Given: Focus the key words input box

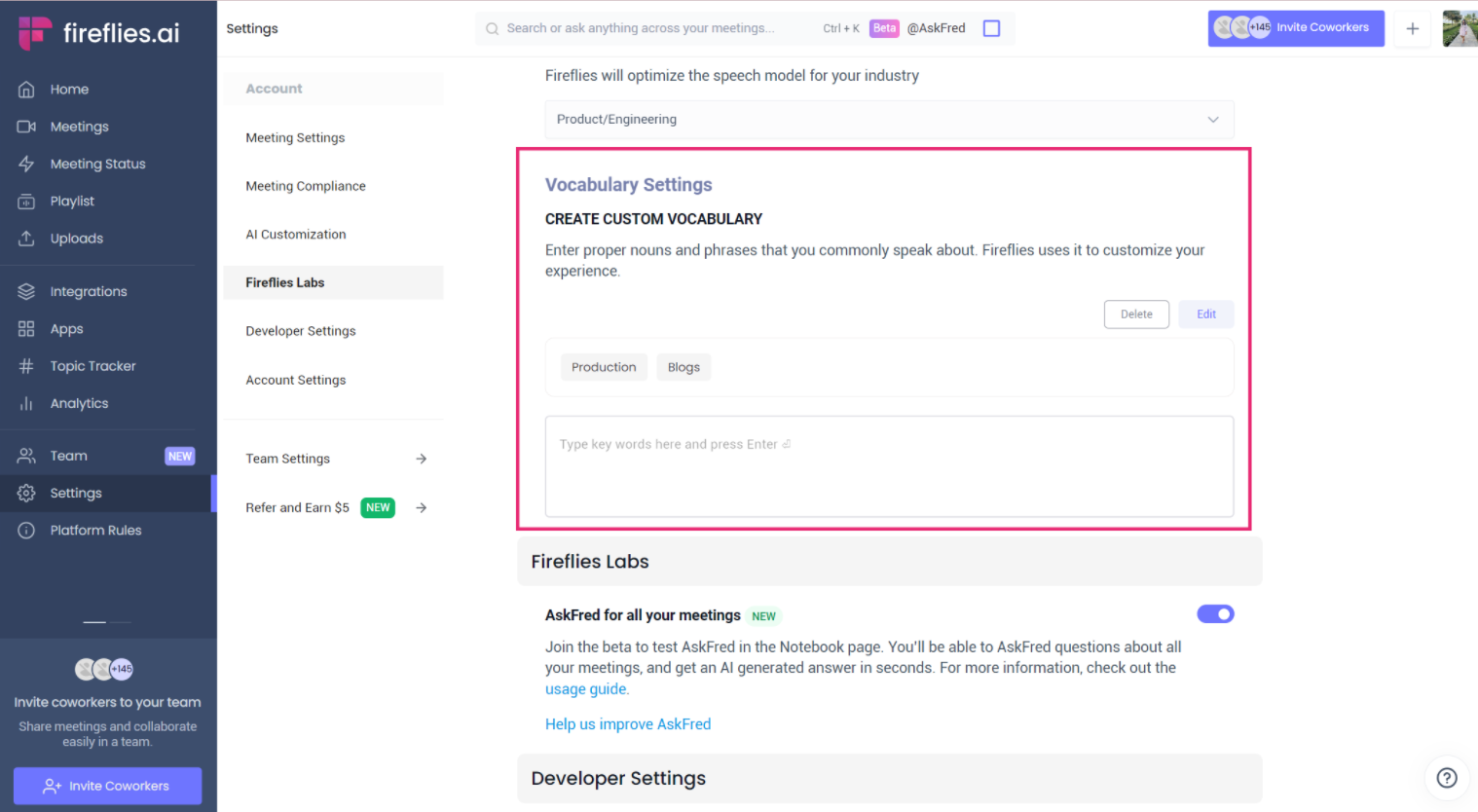Looking at the screenshot, I should (889, 466).
